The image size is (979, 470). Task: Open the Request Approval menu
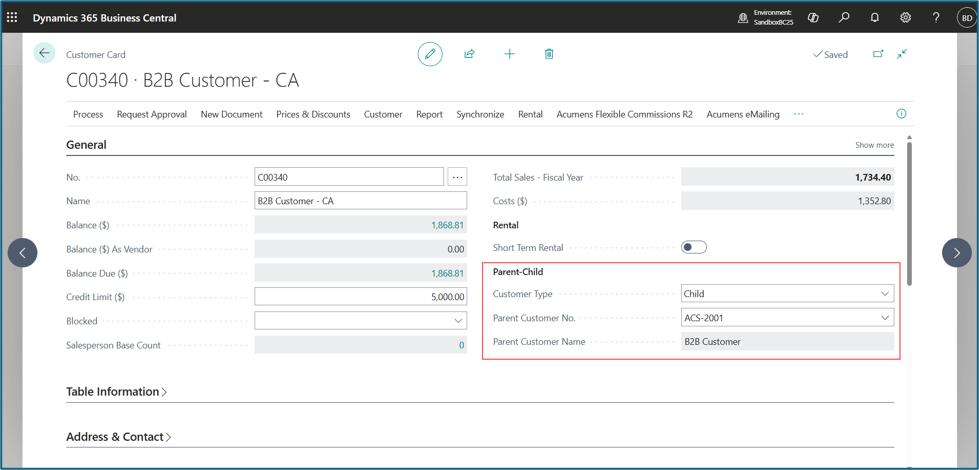[152, 114]
